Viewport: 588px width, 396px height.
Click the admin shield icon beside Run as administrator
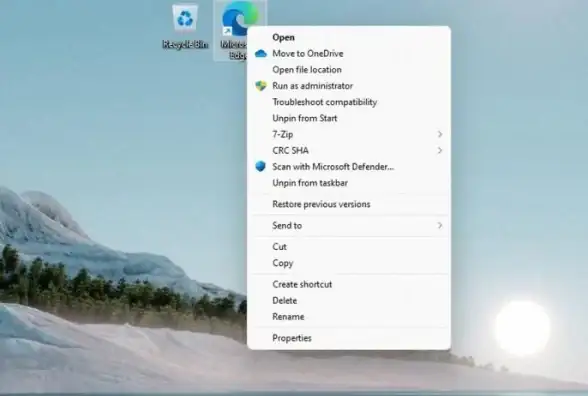(261, 86)
